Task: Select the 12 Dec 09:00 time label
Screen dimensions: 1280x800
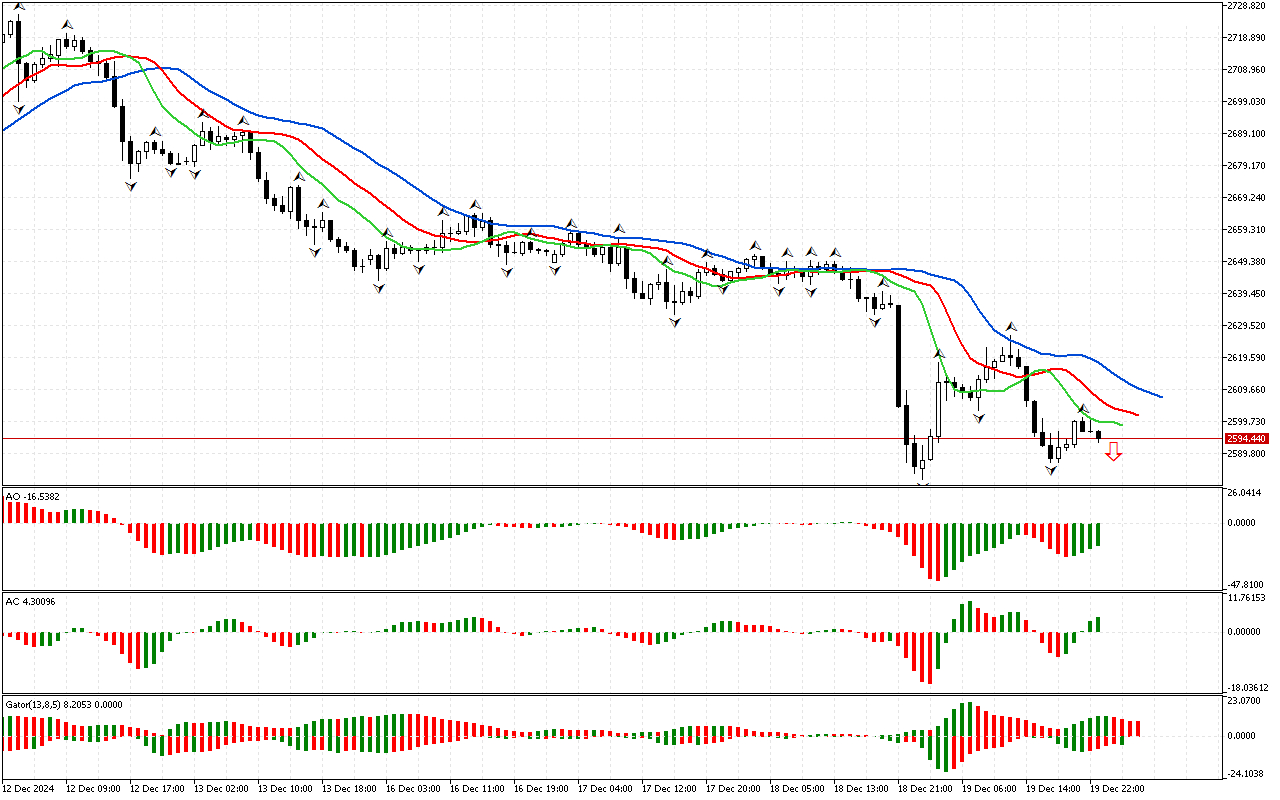Action: 92,789
